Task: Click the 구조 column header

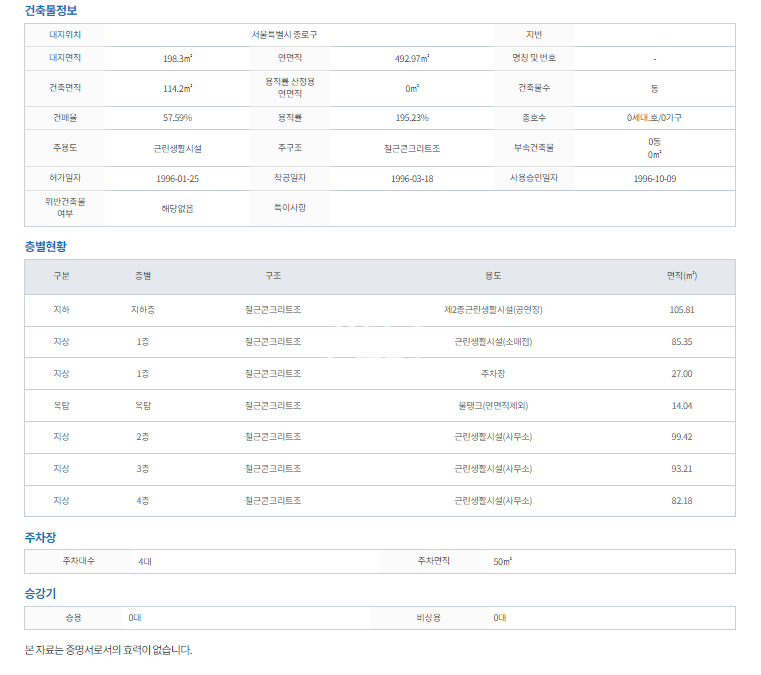Action: coord(272,276)
